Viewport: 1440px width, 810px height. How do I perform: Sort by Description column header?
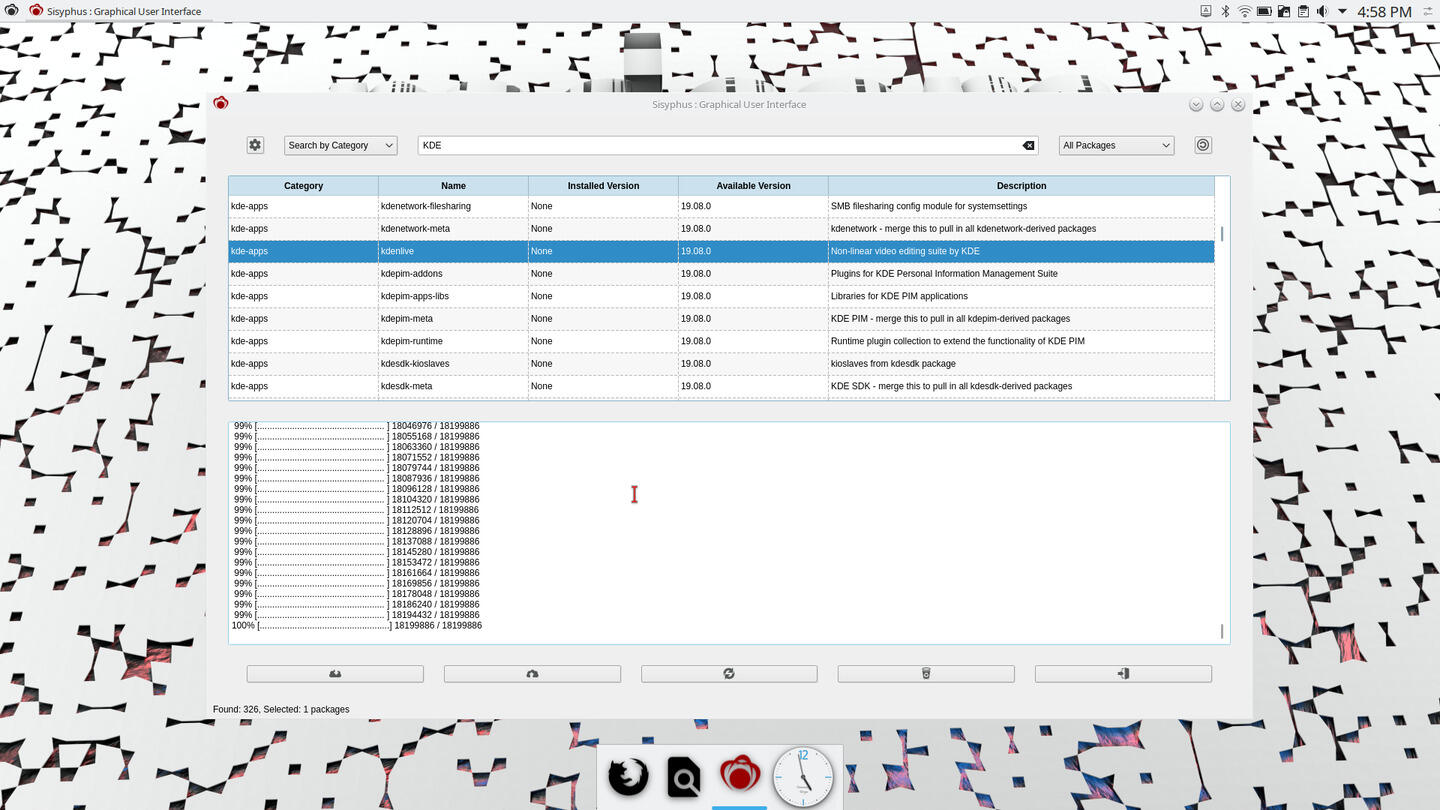[1021, 185]
